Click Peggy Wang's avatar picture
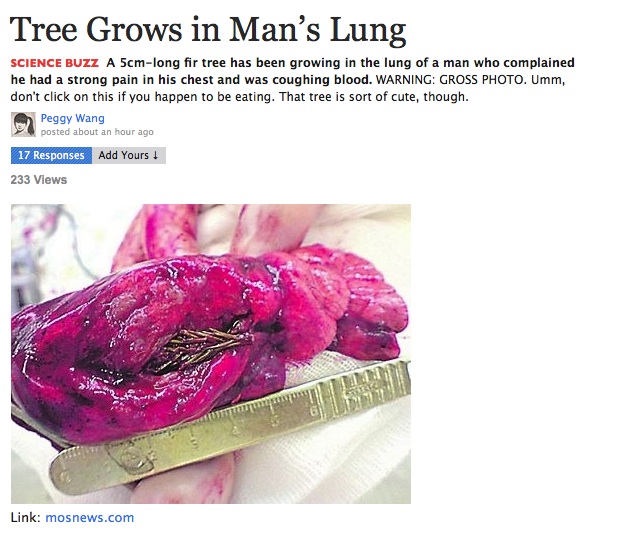Image resolution: width=632 pixels, height=542 pixels. tap(23, 125)
